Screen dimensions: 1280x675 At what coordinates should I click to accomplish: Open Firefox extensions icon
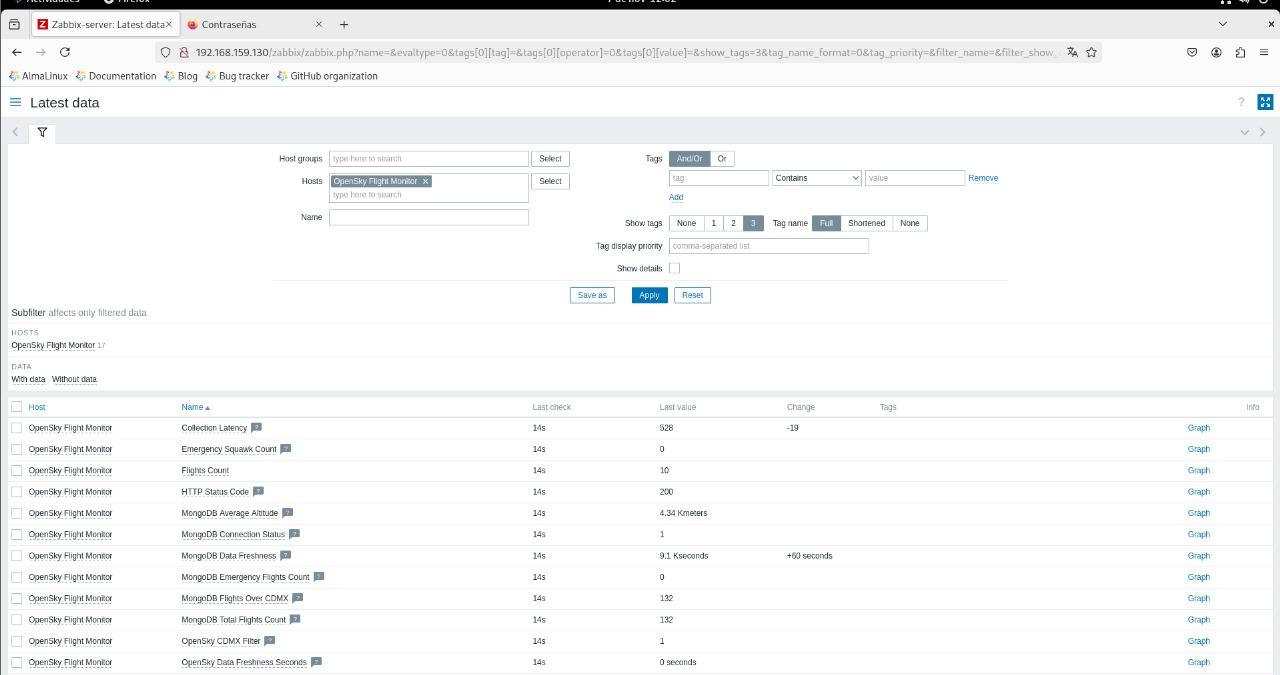pos(1241,52)
